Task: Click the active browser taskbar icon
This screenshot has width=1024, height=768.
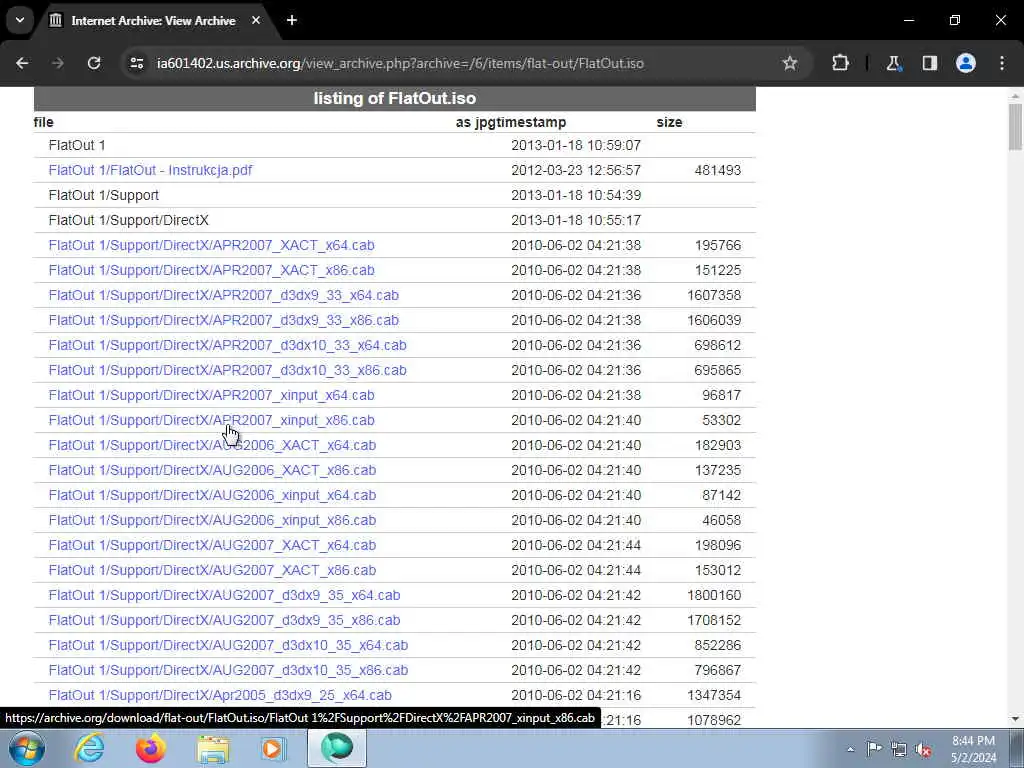Action: point(336,748)
